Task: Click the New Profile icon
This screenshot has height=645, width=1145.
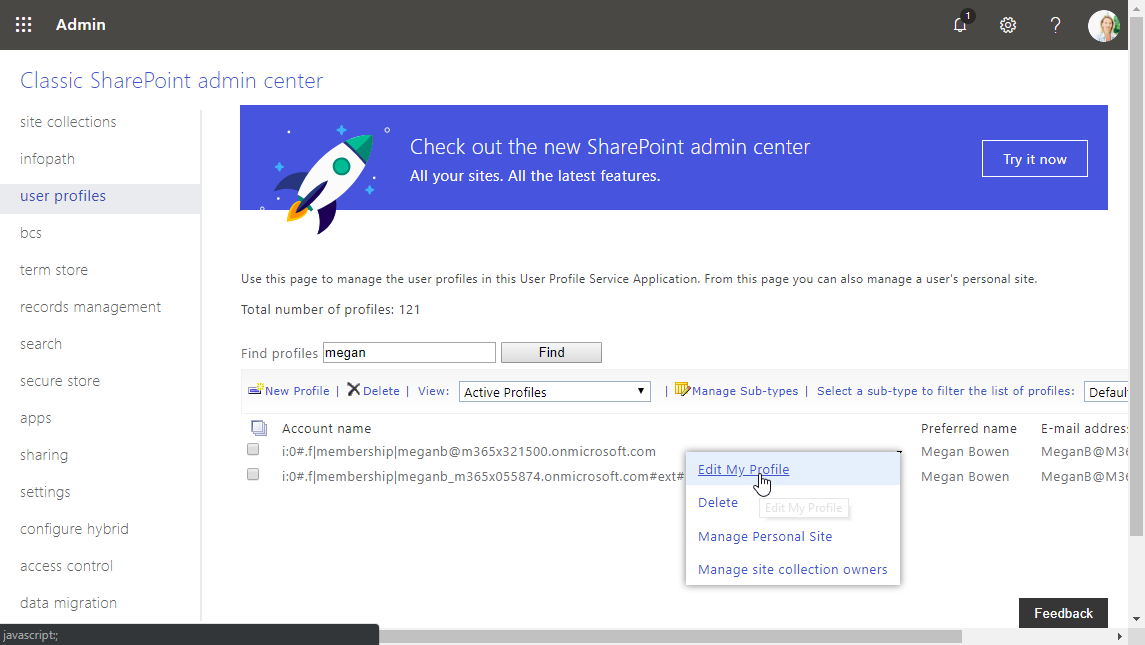Action: click(256, 390)
